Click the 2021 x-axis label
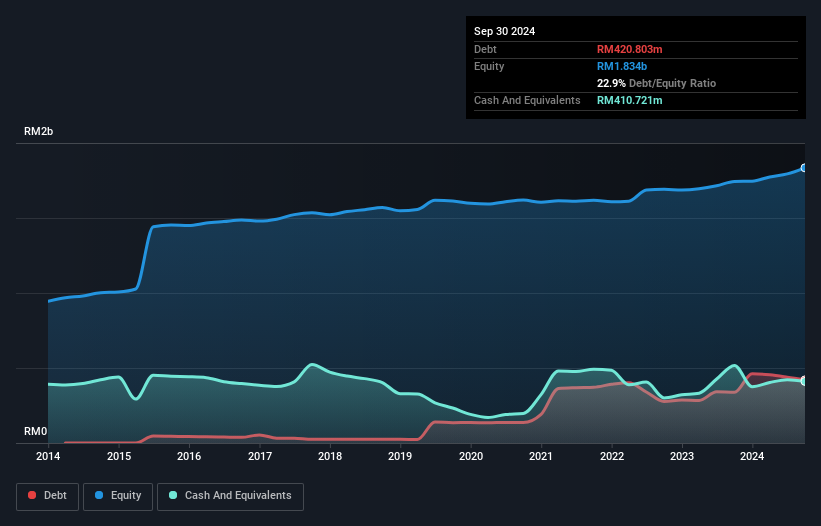821x526 pixels. point(541,456)
